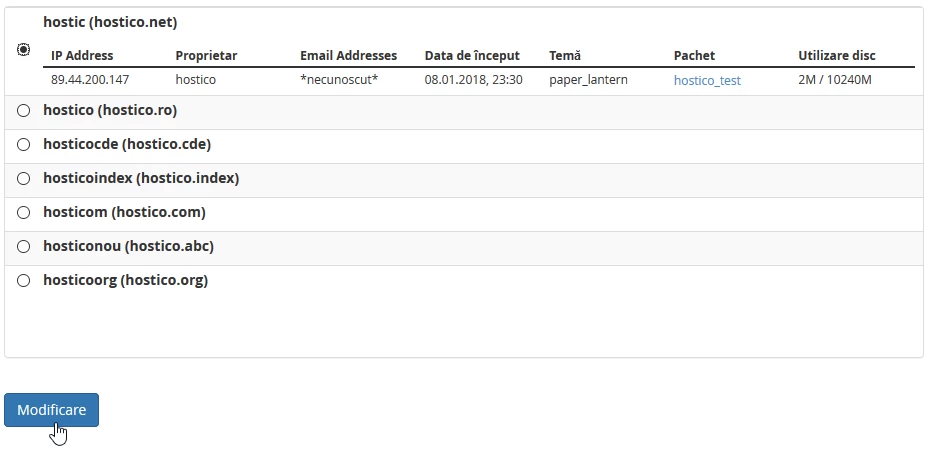Select radio button for hosticom (hostico.com)

(x=24, y=213)
